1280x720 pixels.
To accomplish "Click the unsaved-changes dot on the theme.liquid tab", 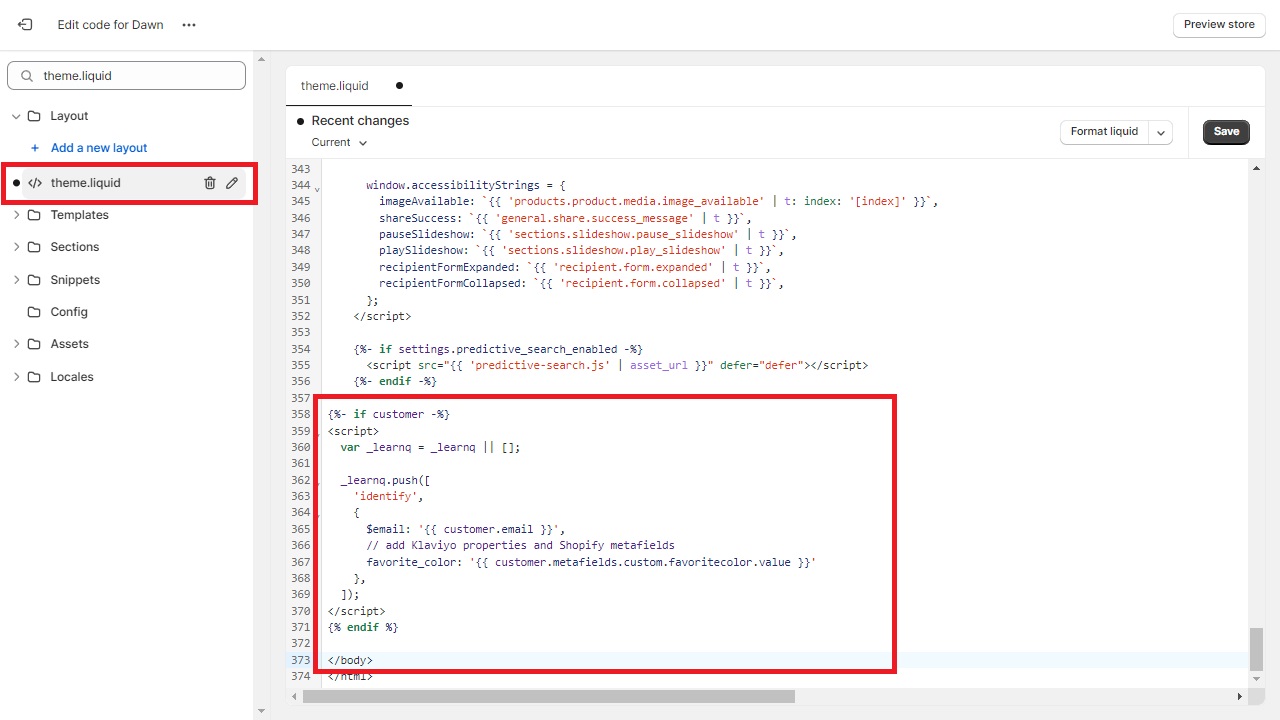I will tap(399, 86).
